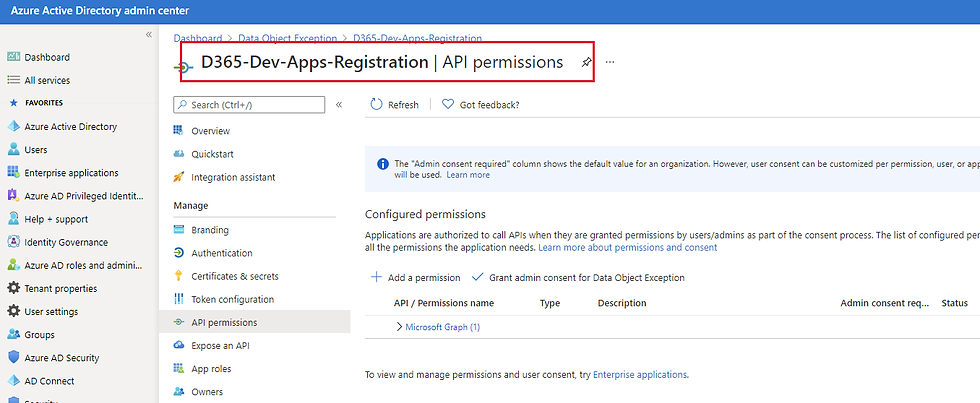Click the info icon in the banner
The width and height of the screenshot is (980, 403).
[382, 164]
